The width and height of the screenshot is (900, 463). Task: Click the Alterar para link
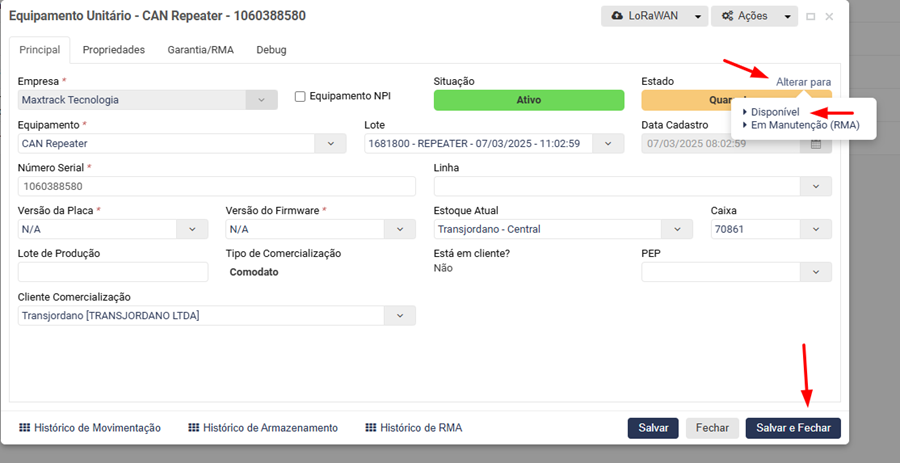[803, 82]
